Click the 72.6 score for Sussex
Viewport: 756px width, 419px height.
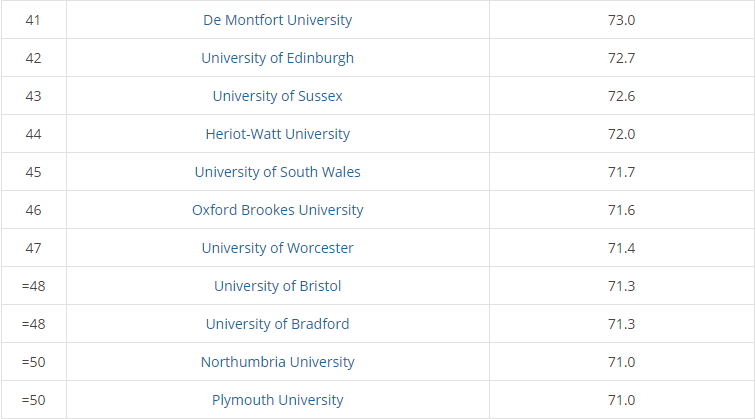tap(622, 96)
